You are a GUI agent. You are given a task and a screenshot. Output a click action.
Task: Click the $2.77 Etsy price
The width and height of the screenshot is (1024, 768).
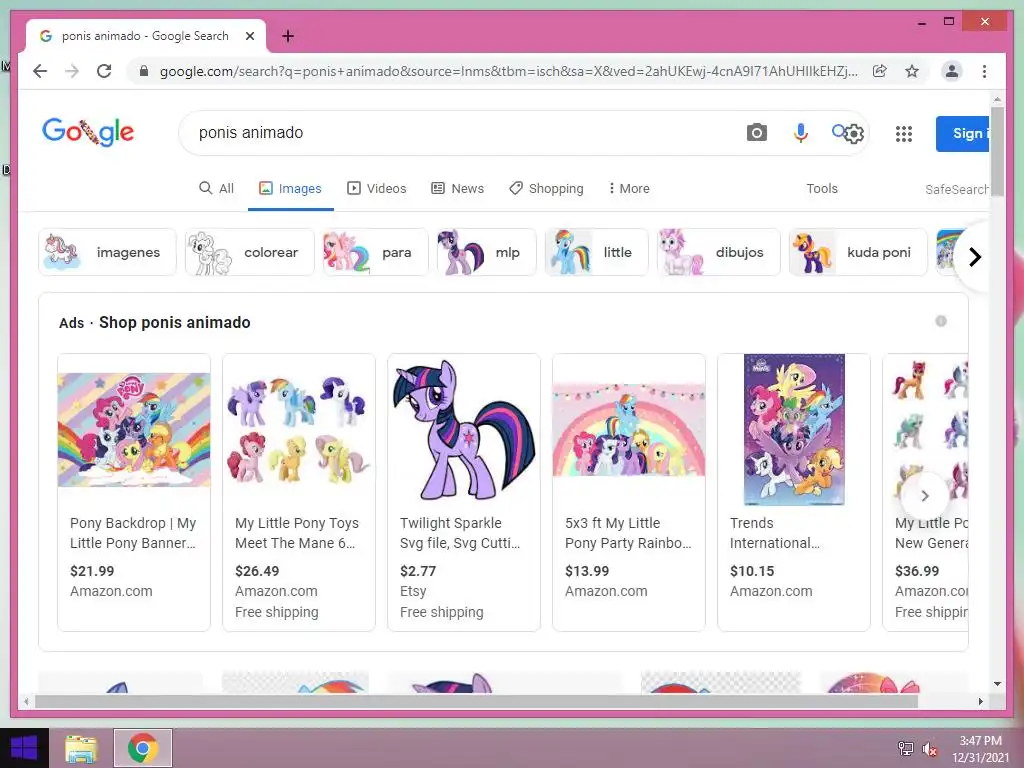pyautogui.click(x=418, y=571)
